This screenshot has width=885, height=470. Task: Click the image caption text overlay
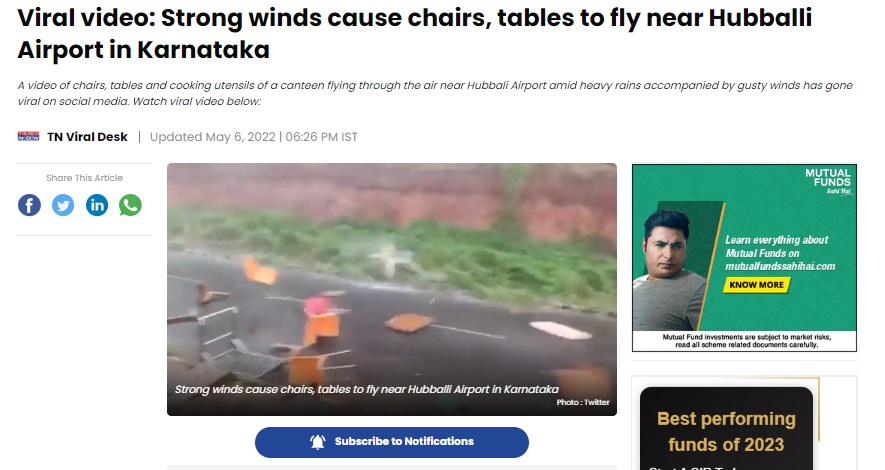click(367, 389)
